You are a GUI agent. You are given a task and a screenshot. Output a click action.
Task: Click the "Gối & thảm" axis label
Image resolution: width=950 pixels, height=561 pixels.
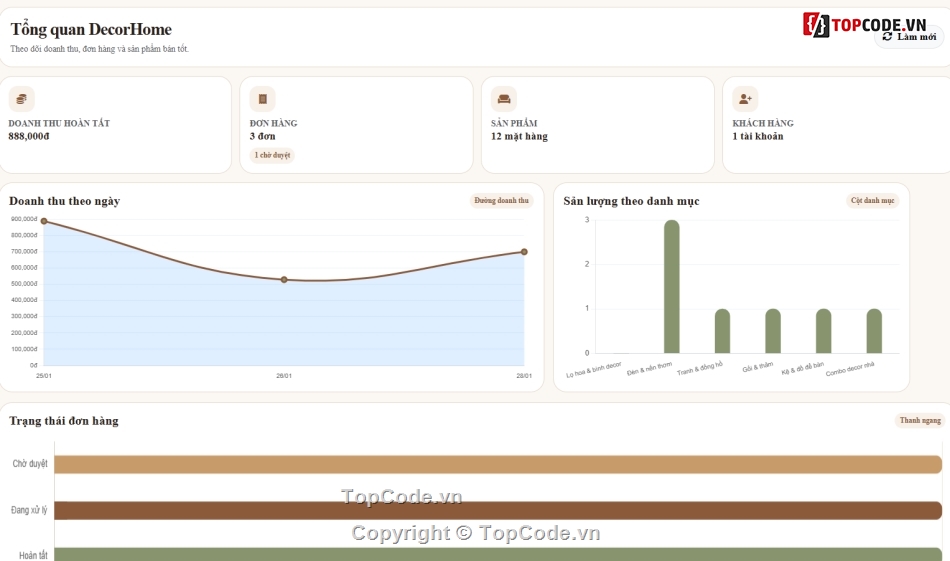pyautogui.click(x=758, y=367)
